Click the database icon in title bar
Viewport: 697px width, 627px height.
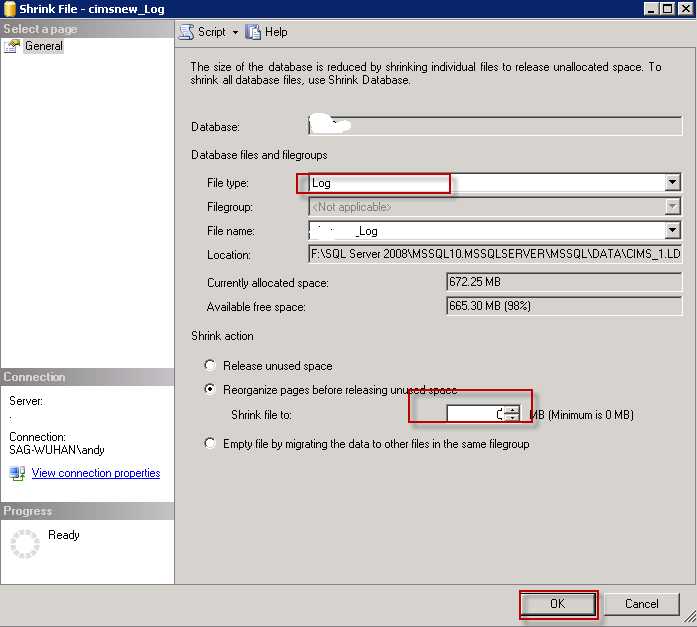point(10,8)
